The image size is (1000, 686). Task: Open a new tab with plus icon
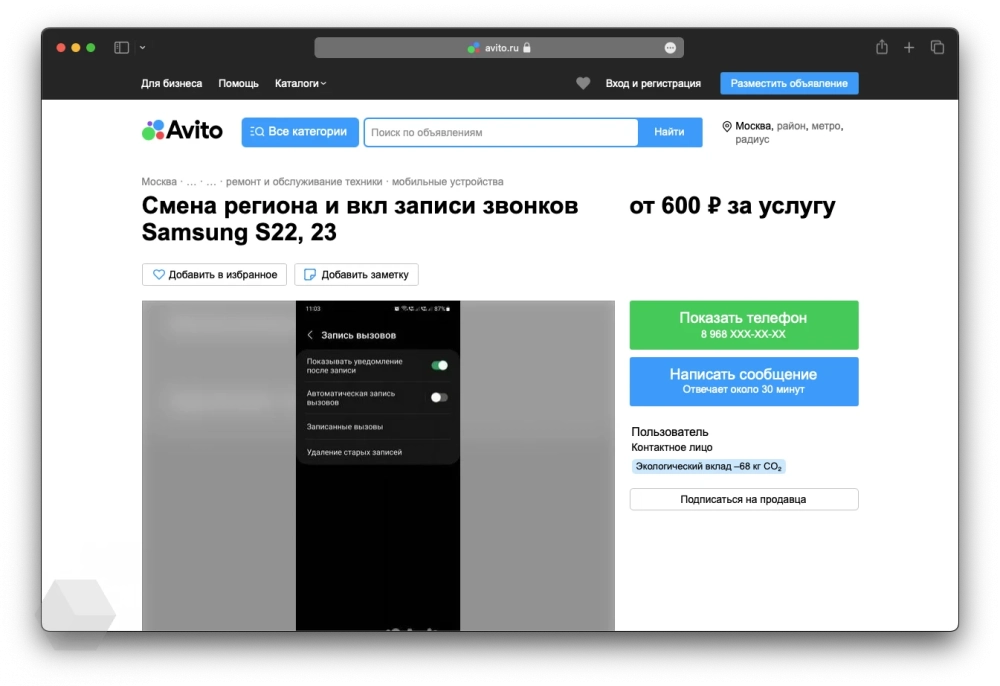(909, 47)
